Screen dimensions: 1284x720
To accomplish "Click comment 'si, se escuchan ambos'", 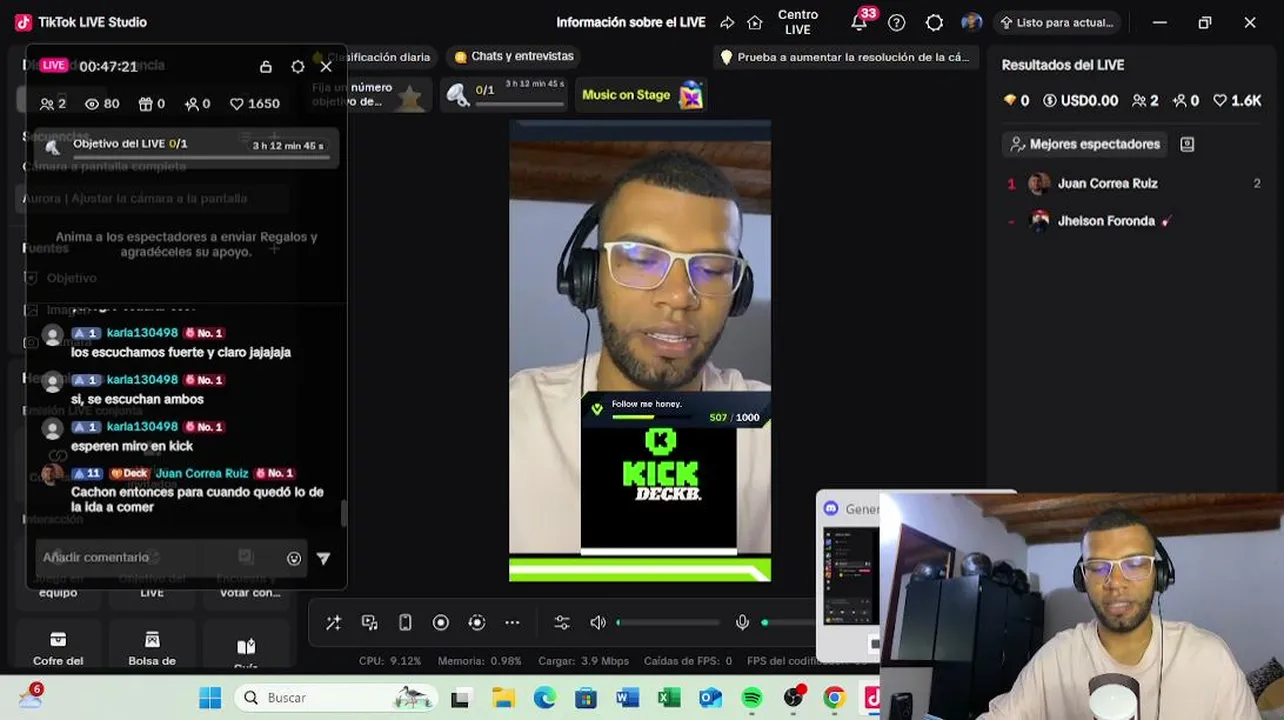I will 137,399.
